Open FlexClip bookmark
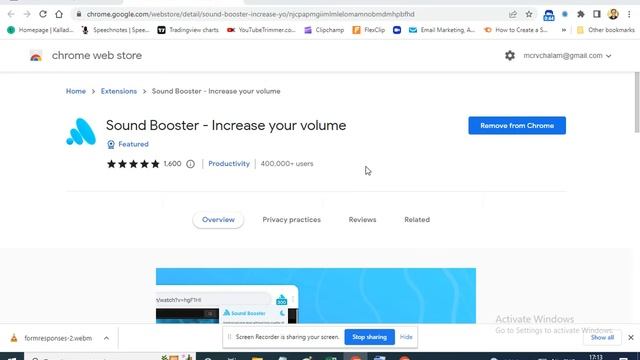Viewport: 640px width, 360px height. tap(369, 30)
